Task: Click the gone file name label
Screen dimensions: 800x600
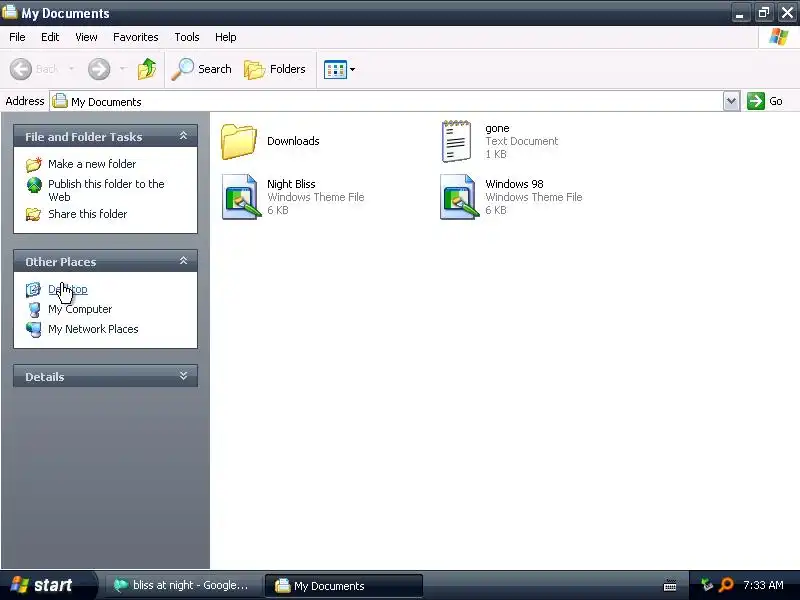Action: pyautogui.click(x=497, y=128)
